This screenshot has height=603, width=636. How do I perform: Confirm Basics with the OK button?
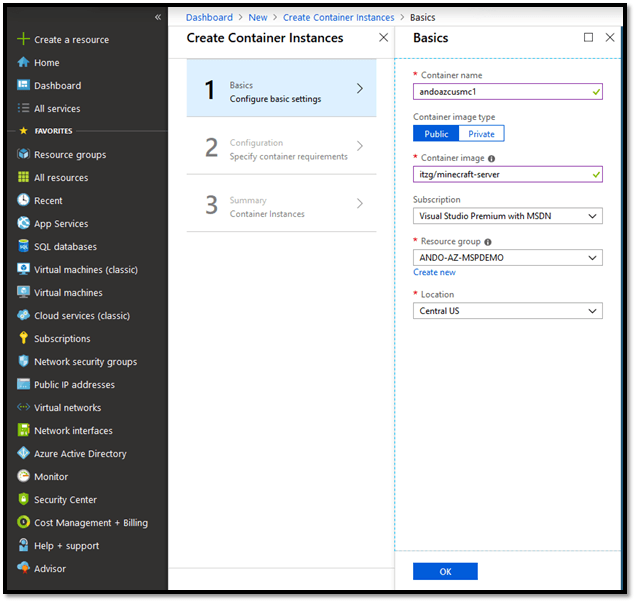[x=445, y=571]
